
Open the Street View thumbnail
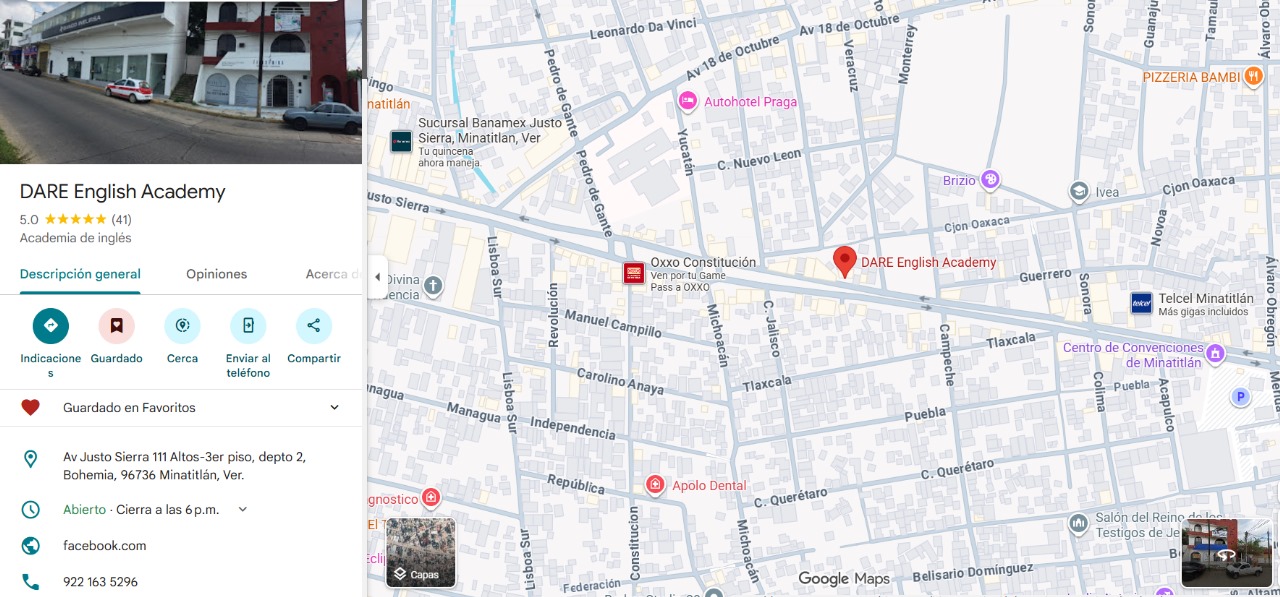[x=1226, y=552]
